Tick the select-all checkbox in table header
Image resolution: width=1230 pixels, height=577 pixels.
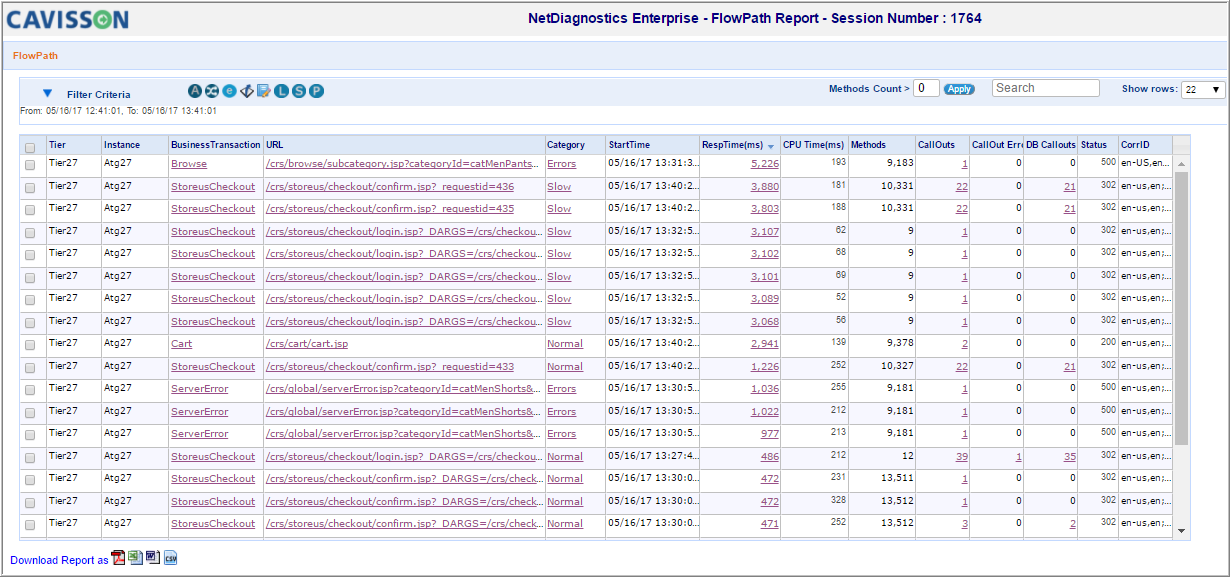(x=30, y=147)
